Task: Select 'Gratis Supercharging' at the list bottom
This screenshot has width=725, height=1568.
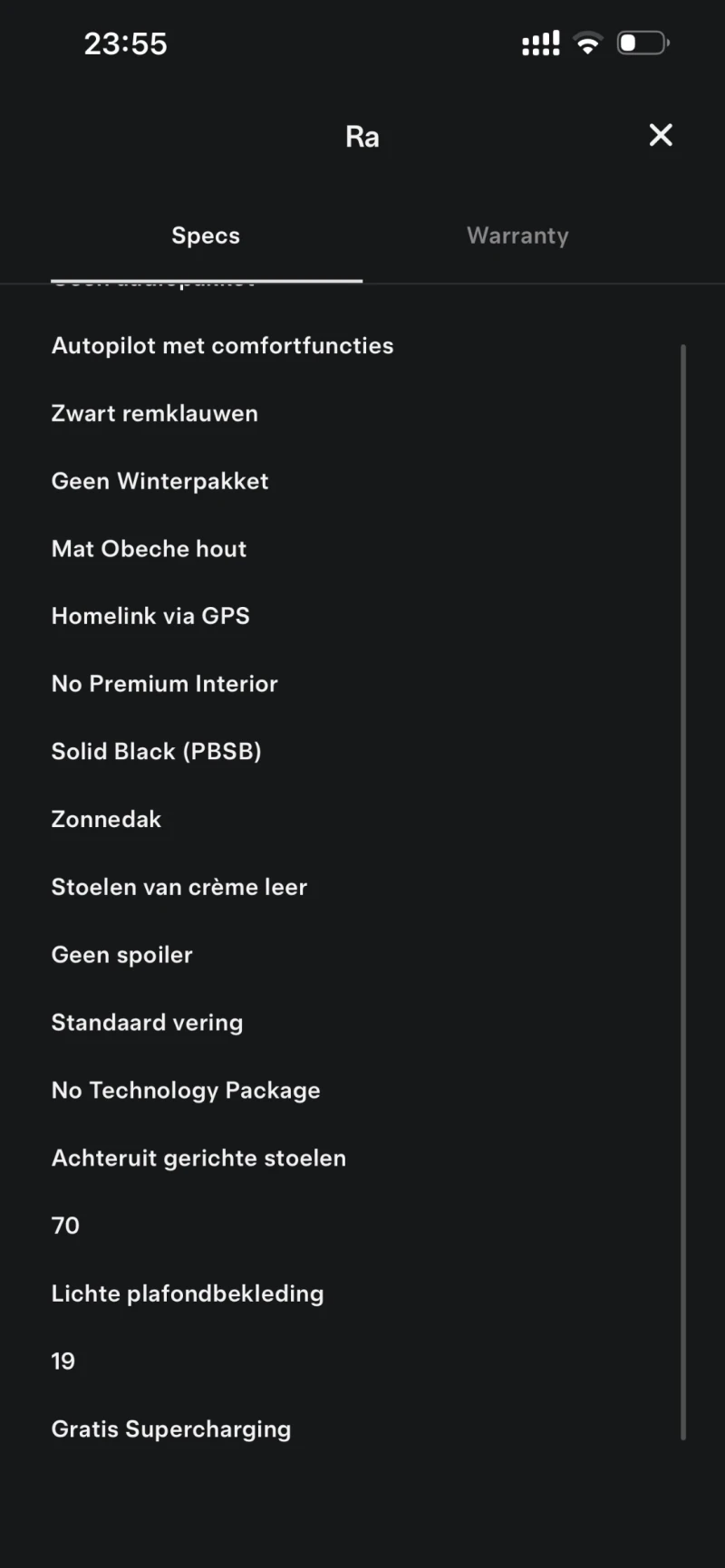Action: click(171, 1429)
